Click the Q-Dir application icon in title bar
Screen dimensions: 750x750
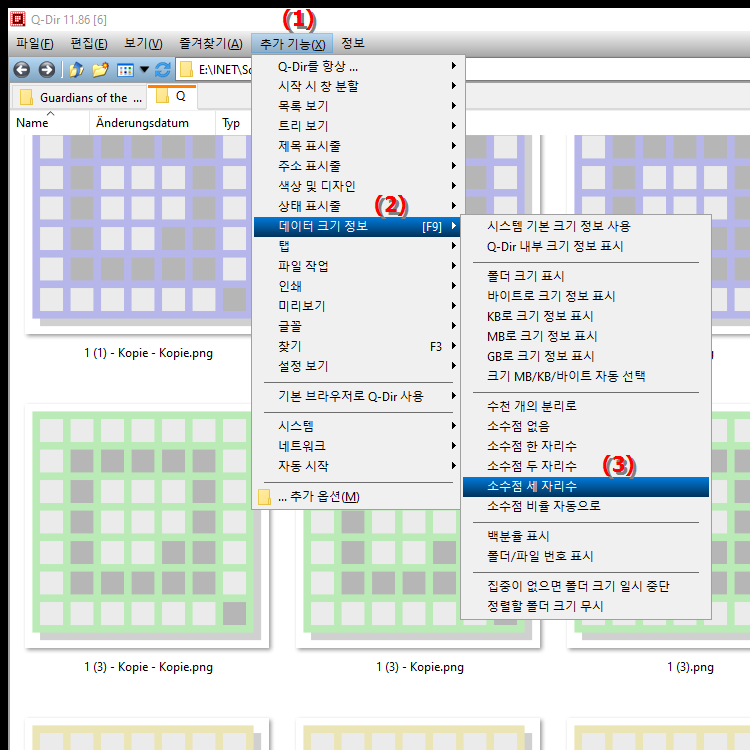point(18,19)
